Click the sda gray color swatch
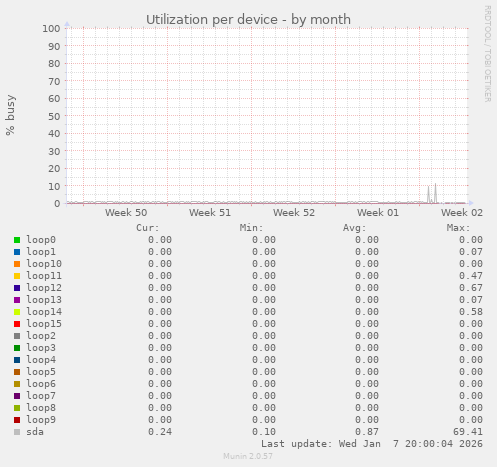Screen dimensions: 497x467 point(17,432)
